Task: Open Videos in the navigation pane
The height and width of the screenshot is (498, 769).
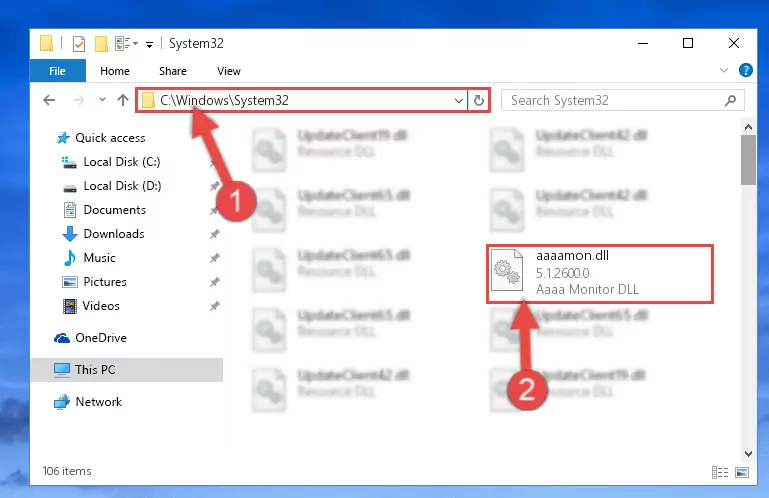Action: 101,306
